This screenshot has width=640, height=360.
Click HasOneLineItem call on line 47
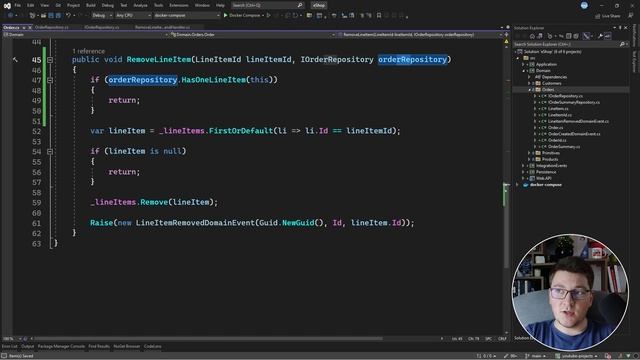(214, 80)
